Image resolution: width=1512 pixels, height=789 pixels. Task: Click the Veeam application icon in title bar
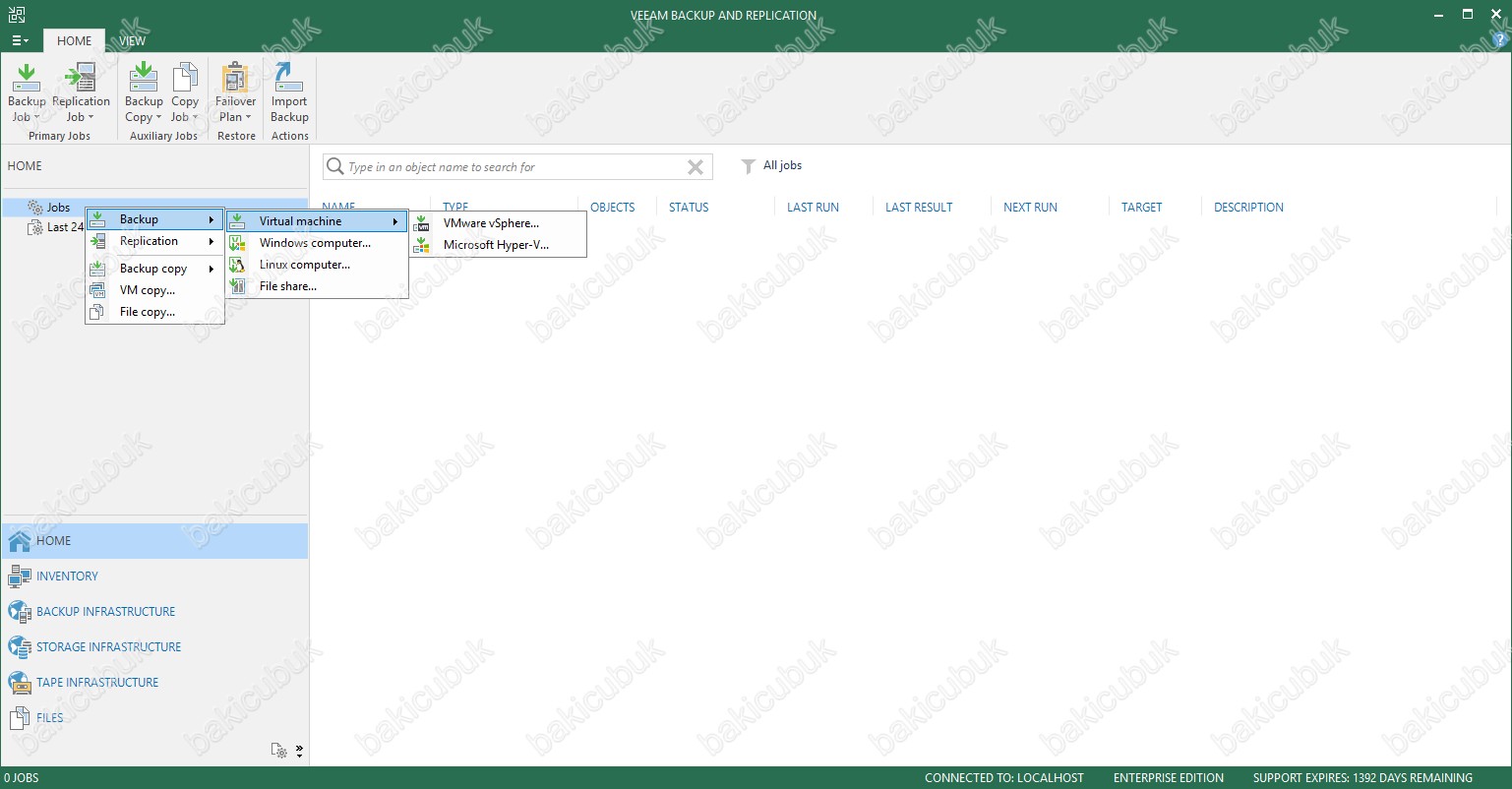point(17,14)
